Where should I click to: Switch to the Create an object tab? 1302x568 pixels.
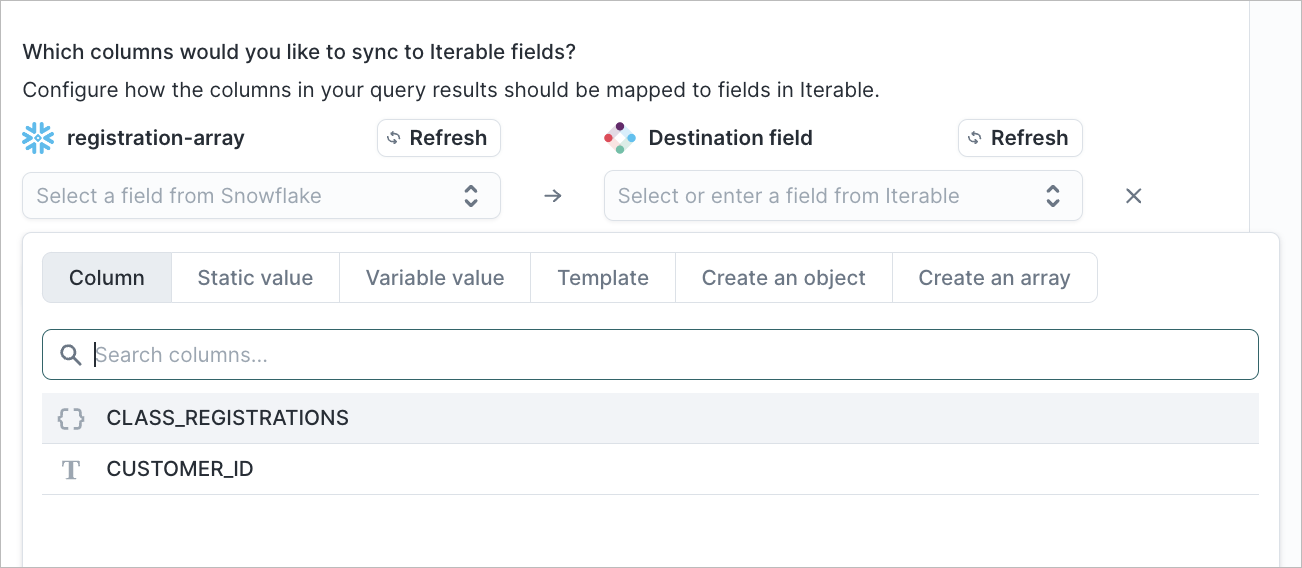click(x=784, y=278)
